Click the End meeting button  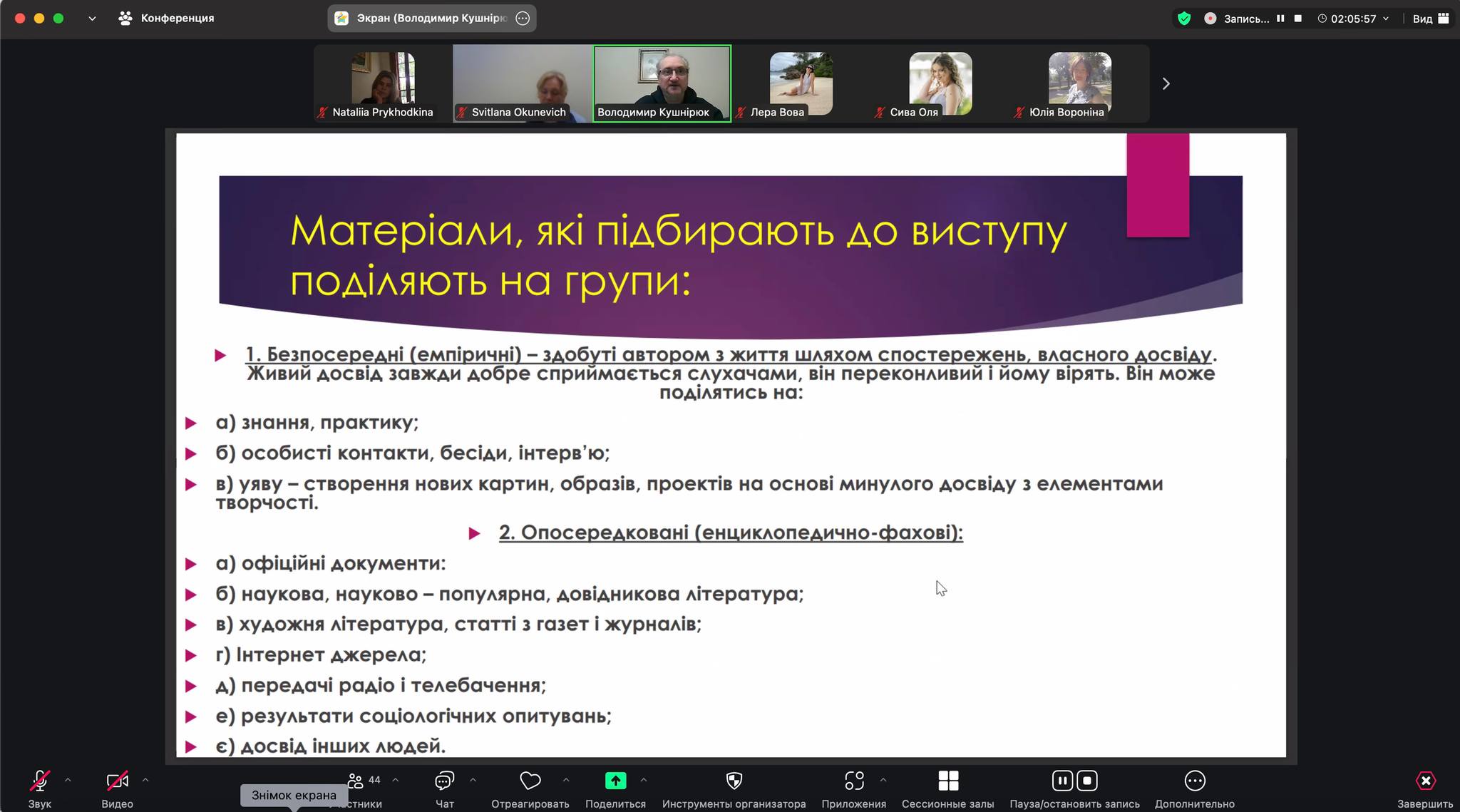1425,781
